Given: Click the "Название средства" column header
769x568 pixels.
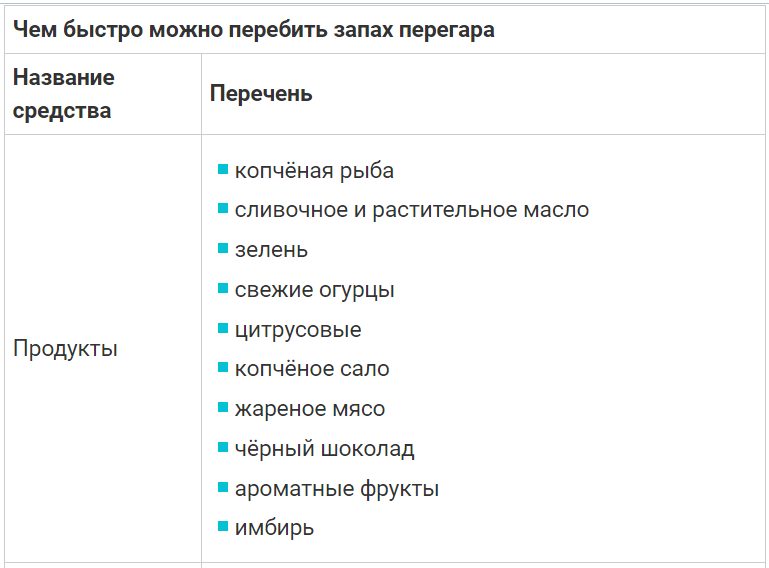Looking at the screenshot, I should click(64, 94).
